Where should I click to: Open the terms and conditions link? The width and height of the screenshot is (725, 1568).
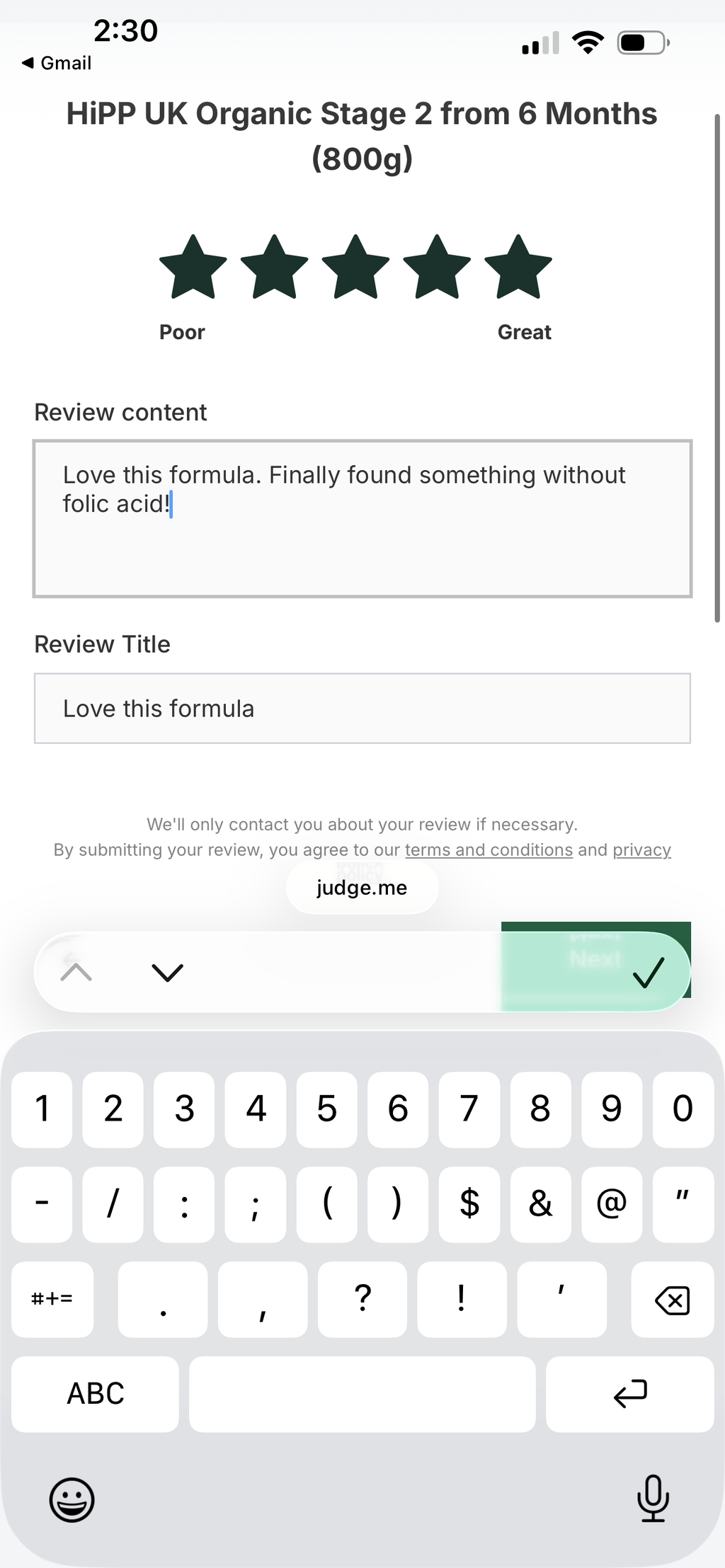(489, 849)
